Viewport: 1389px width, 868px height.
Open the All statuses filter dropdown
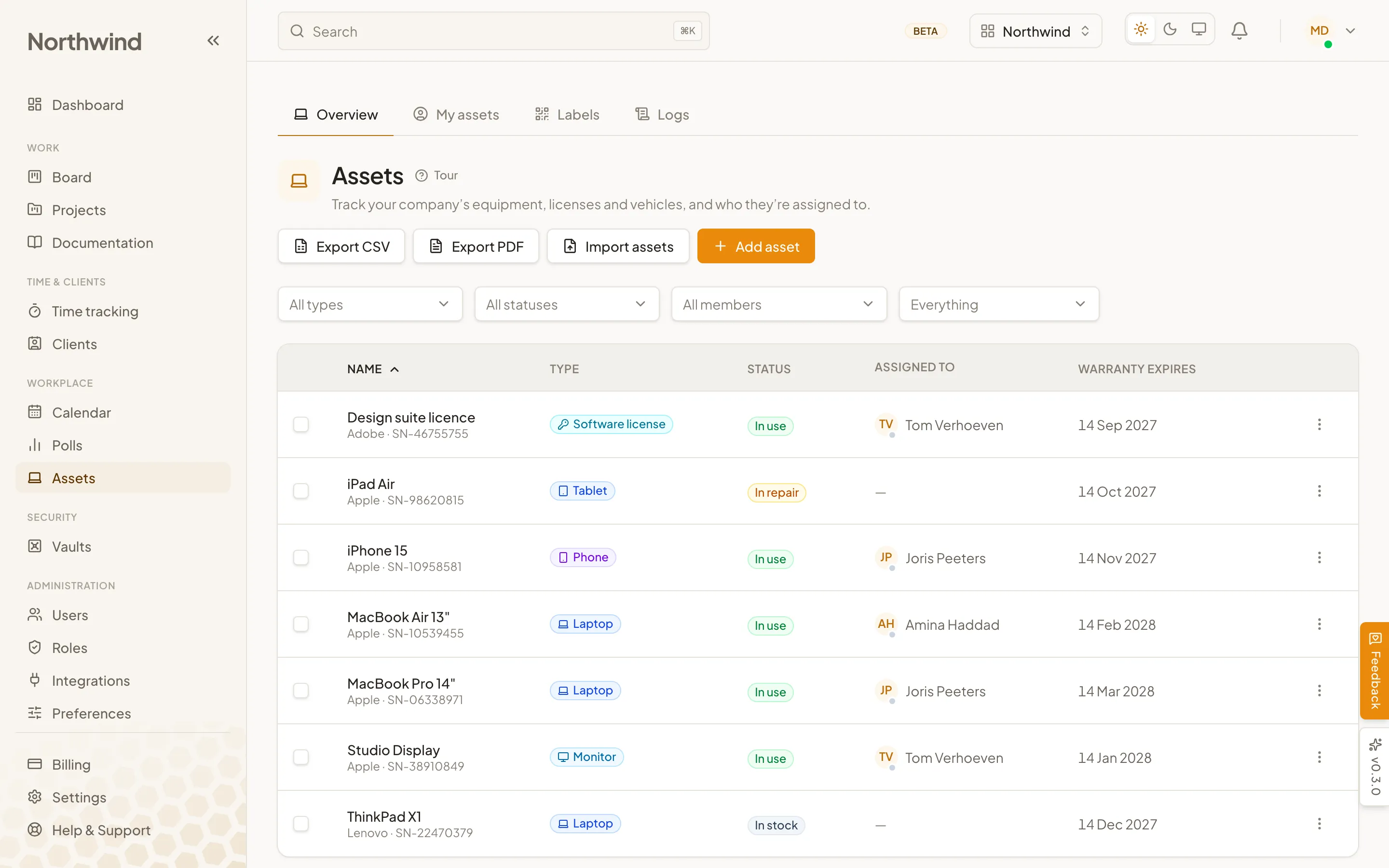pyautogui.click(x=567, y=304)
